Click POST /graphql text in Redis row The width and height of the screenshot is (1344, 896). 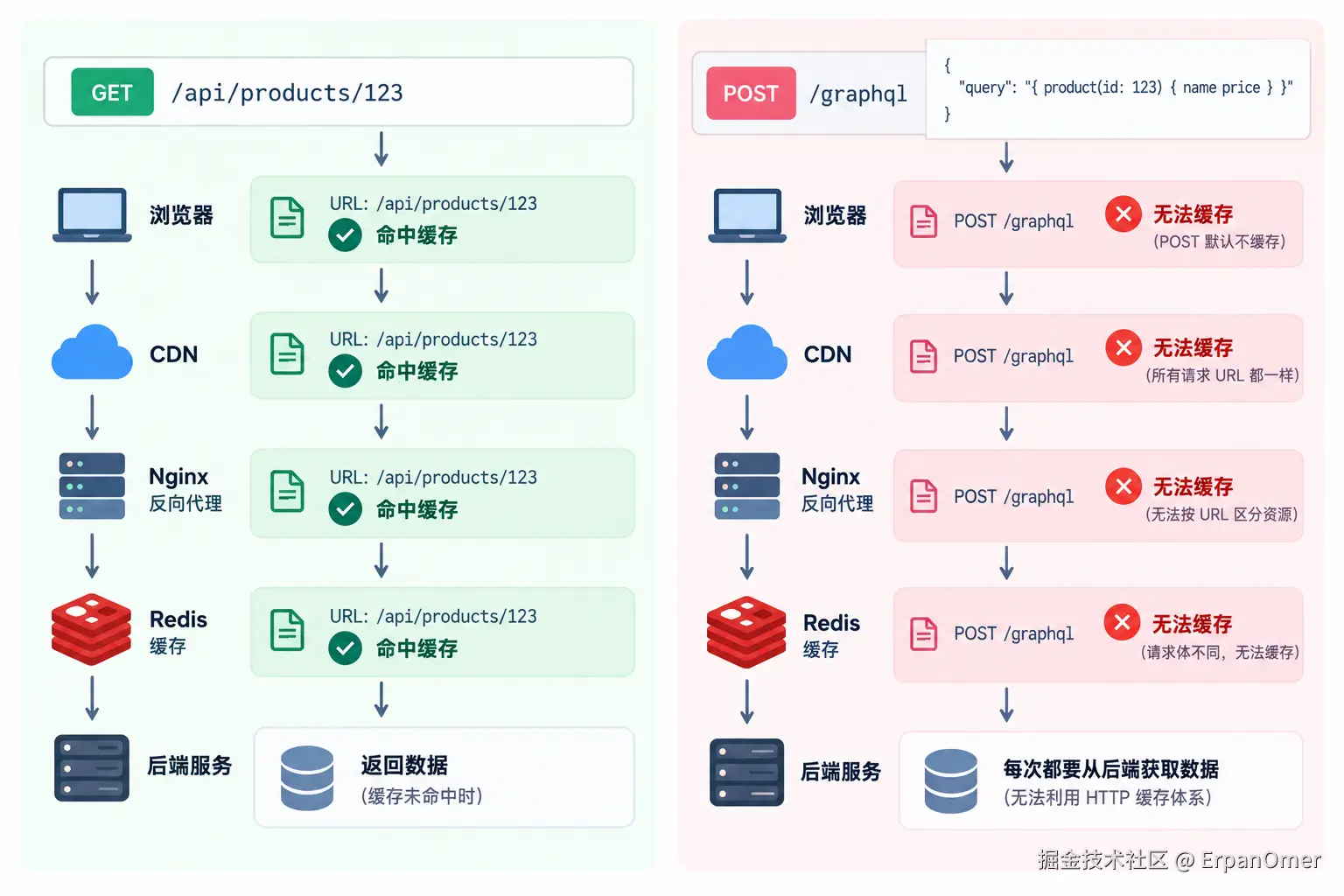click(x=1013, y=633)
